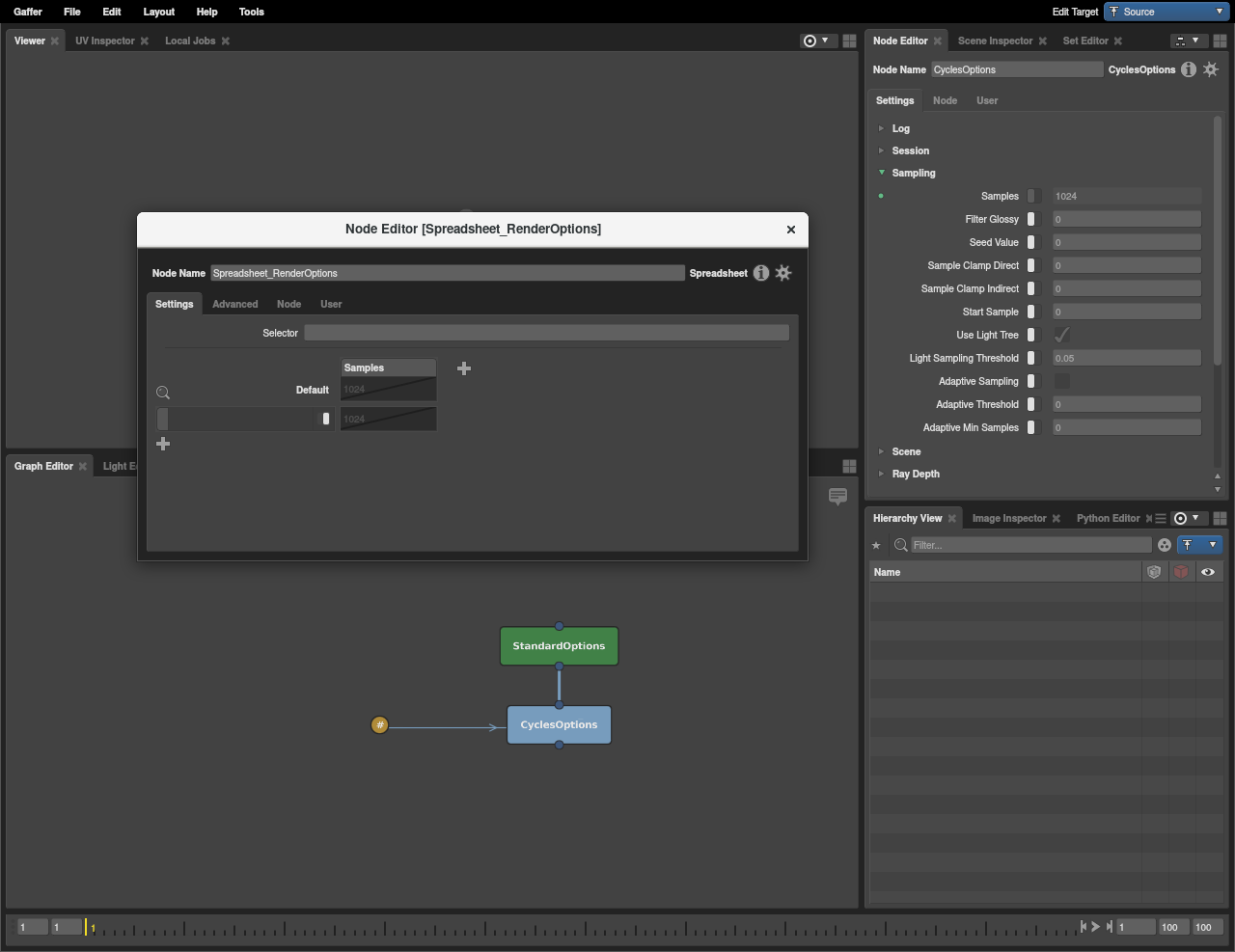Collapse the Sampling section

(x=881, y=173)
